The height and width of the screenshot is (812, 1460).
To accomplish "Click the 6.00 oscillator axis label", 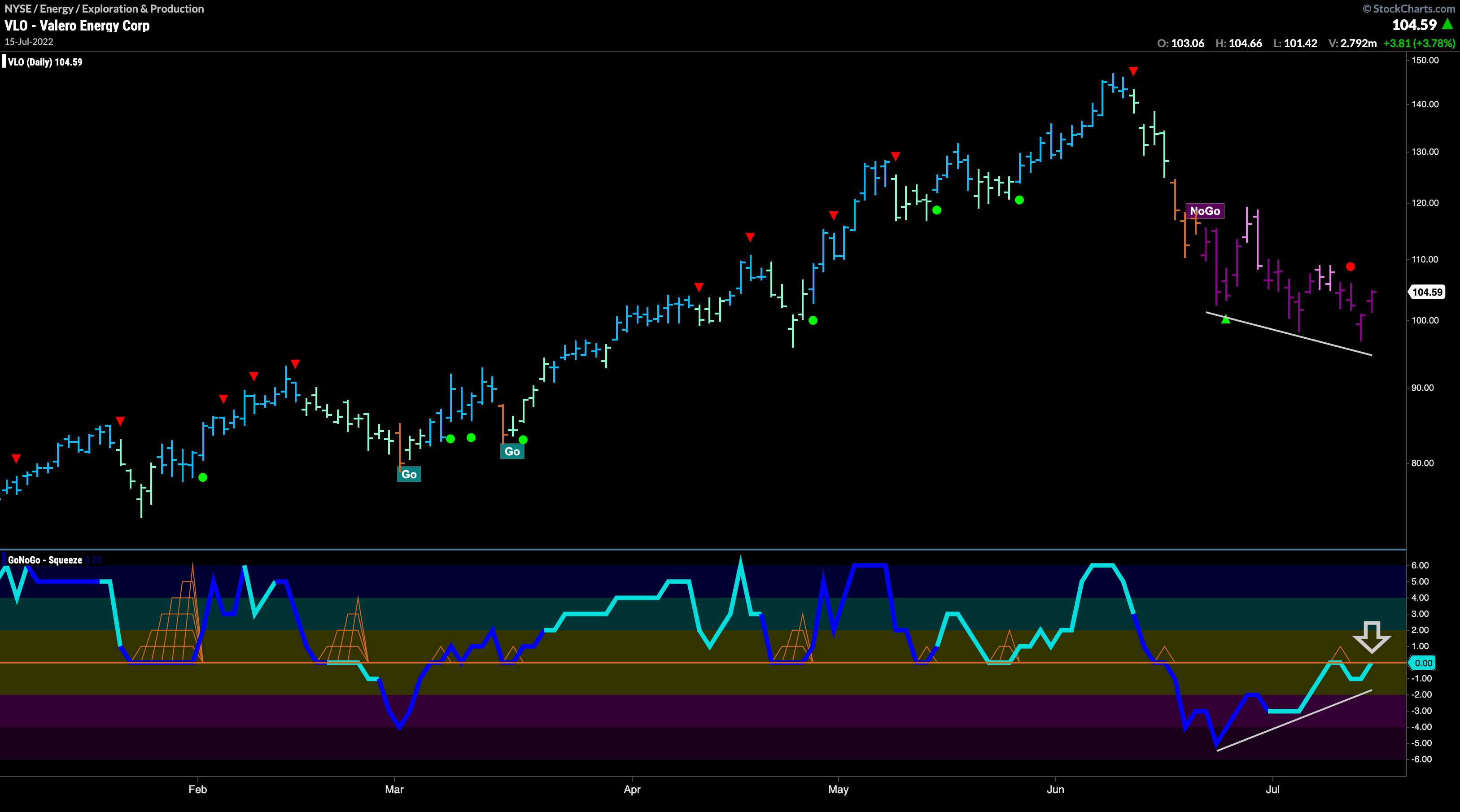I will (x=1421, y=566).
